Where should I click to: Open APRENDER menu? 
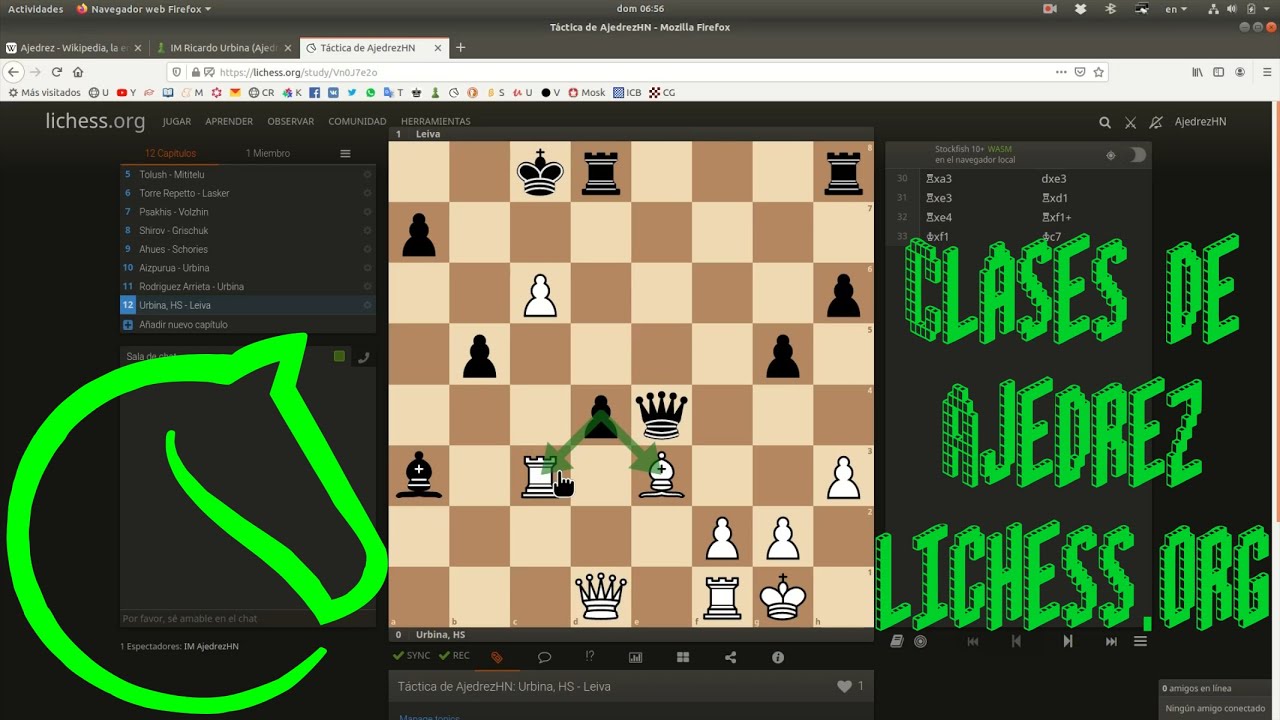coord(229,122)
